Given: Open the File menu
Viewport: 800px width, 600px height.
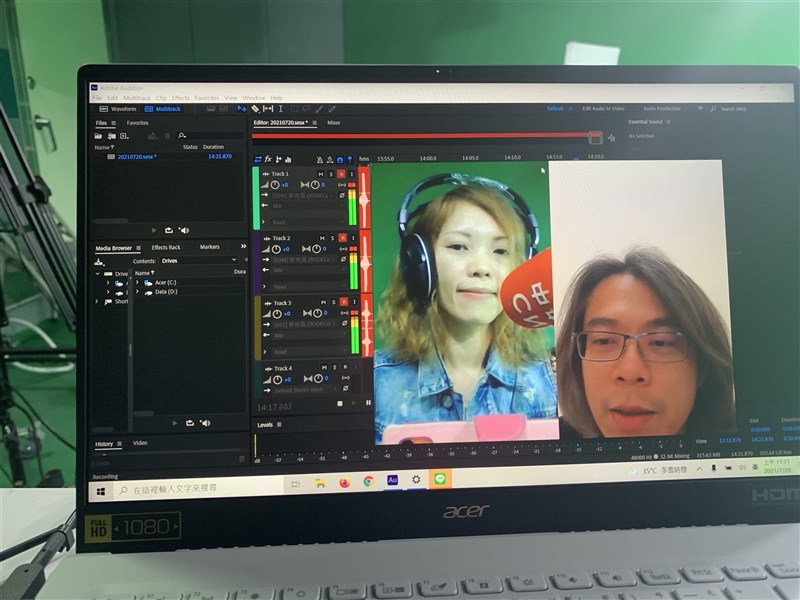Looking at the screenshot, I should [96, 97].
